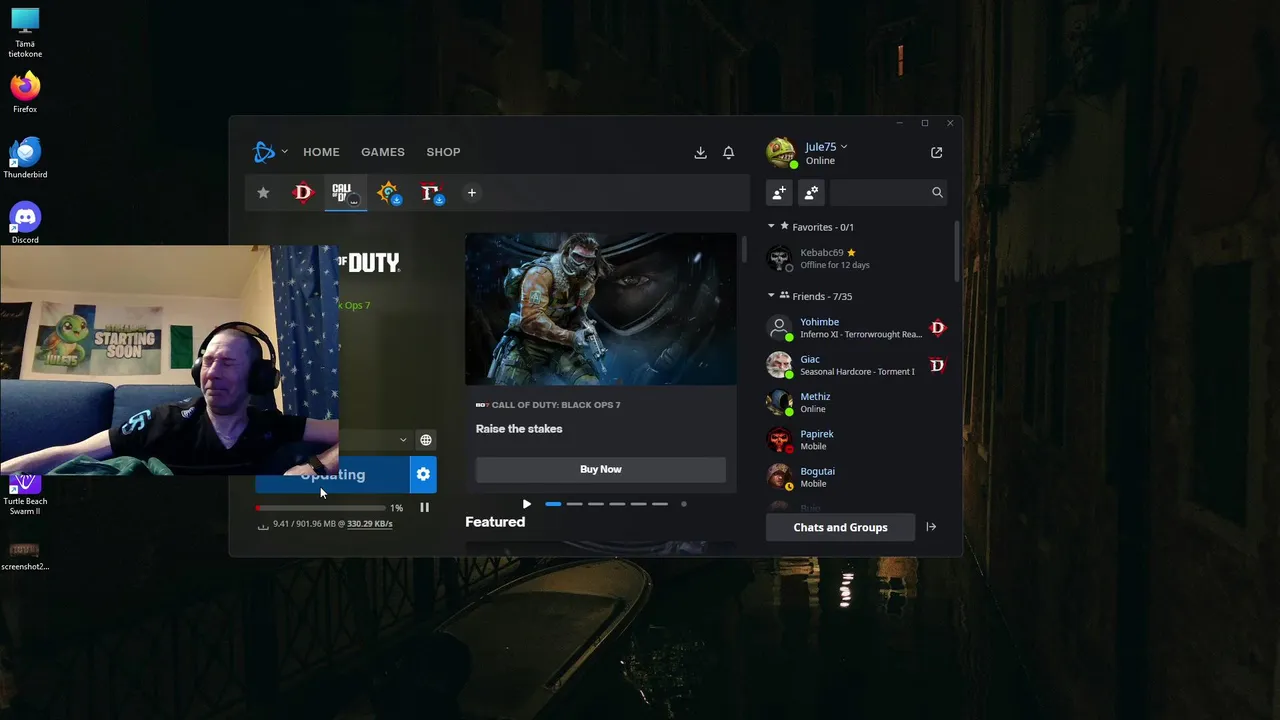Select friend Methiz

pos(856,402)
